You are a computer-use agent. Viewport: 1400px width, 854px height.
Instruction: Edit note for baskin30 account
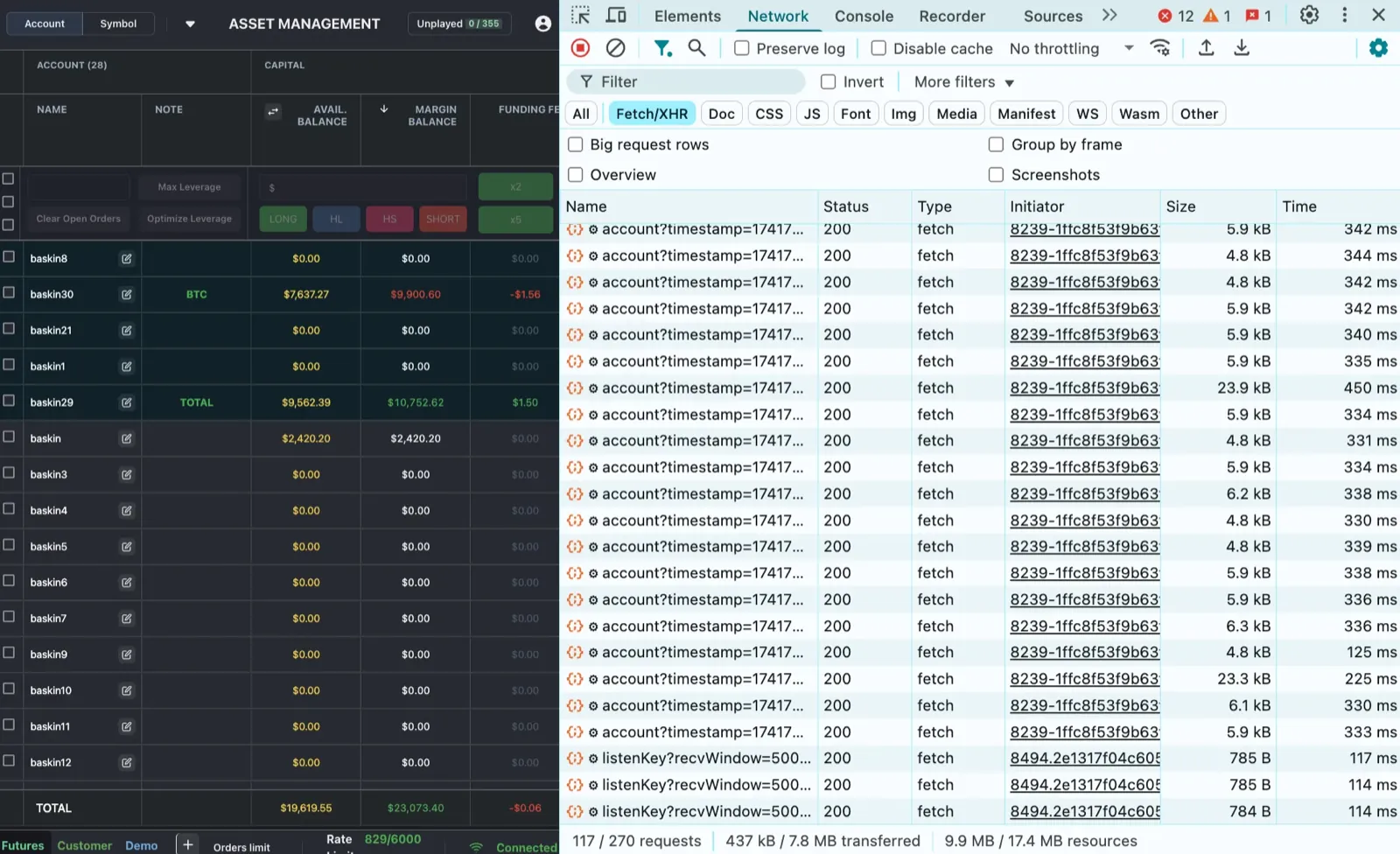pyautogui.click(x=127, y=295)
